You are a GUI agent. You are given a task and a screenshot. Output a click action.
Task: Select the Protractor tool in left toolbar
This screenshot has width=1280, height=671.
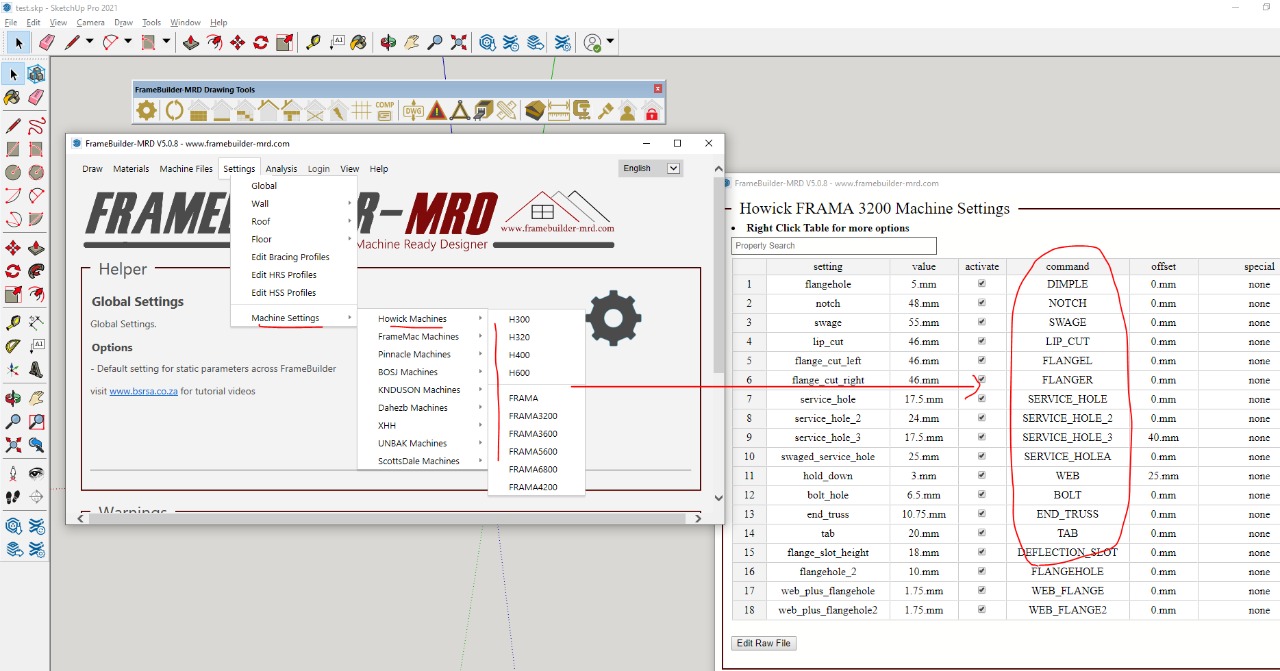[12, 346]
